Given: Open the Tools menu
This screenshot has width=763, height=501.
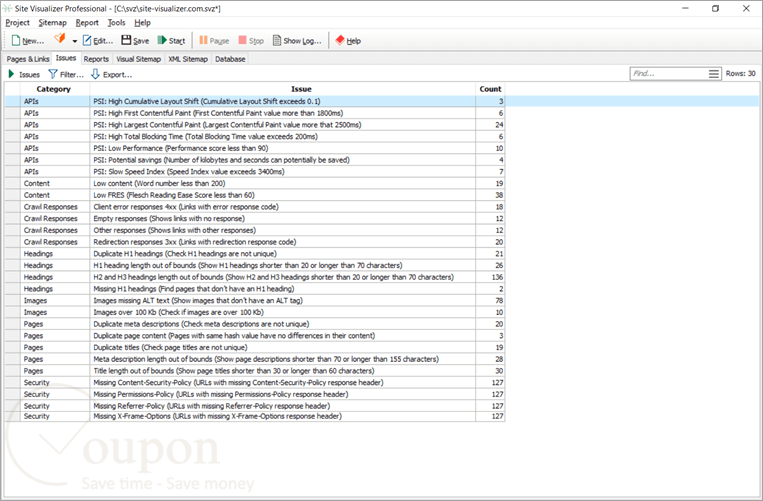Looking at the screenshot, I should pos(116,23).
